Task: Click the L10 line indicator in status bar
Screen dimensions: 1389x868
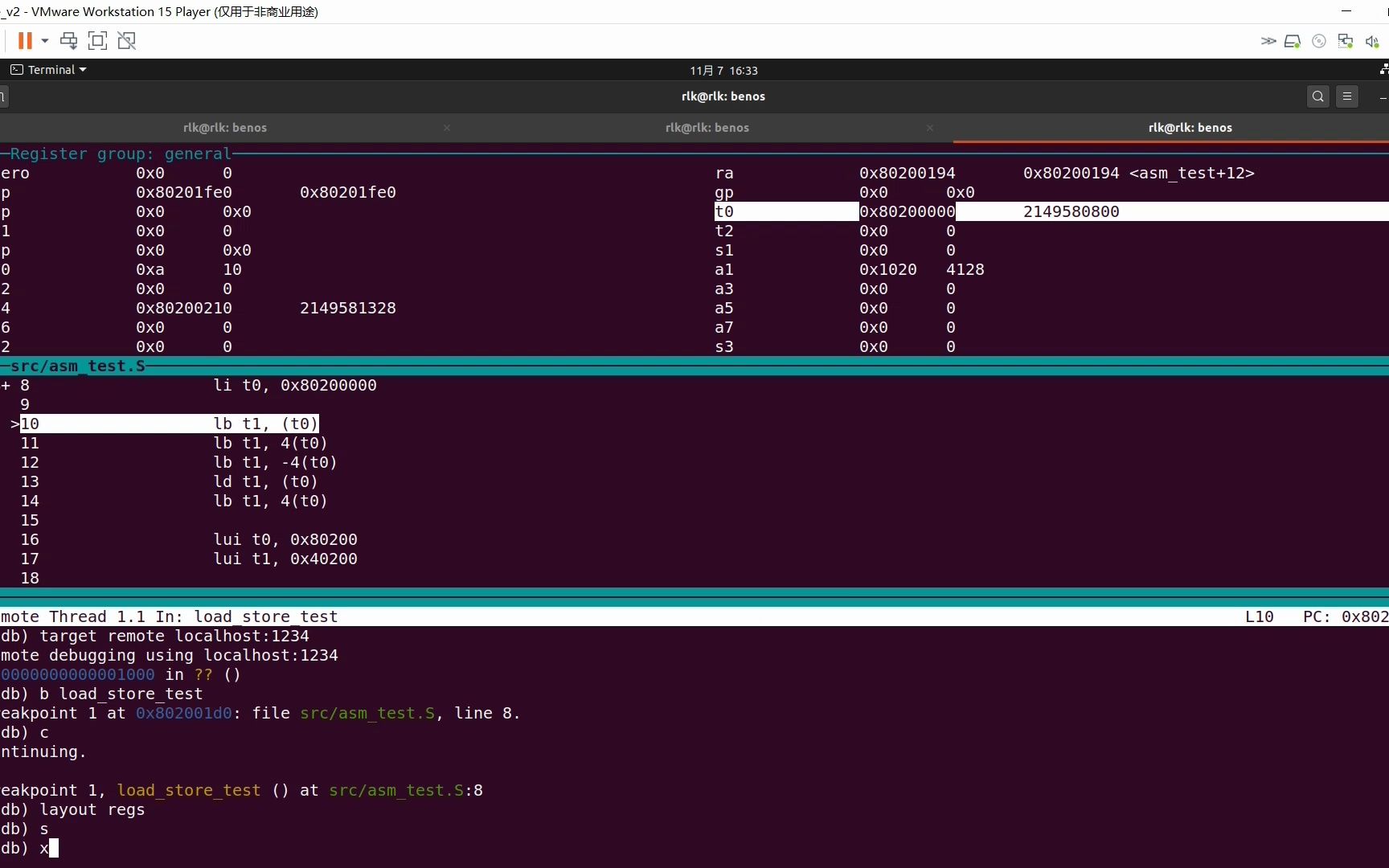Action: pyautogui.click(x=1259, y=616)
